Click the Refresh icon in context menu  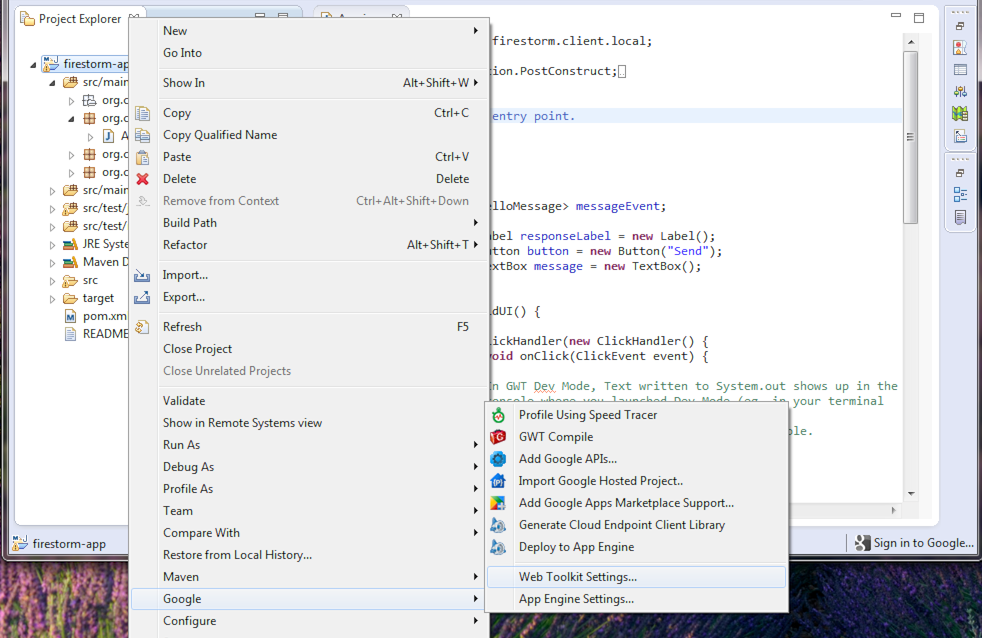(142, 327)
